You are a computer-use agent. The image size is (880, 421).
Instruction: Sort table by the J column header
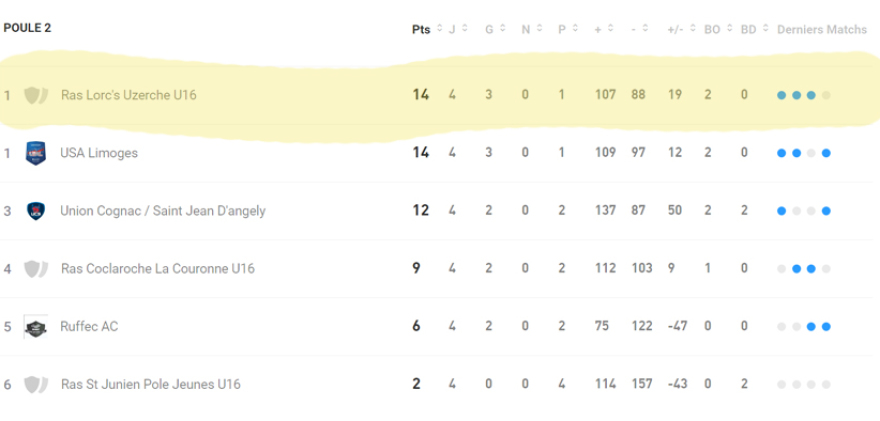453,30
